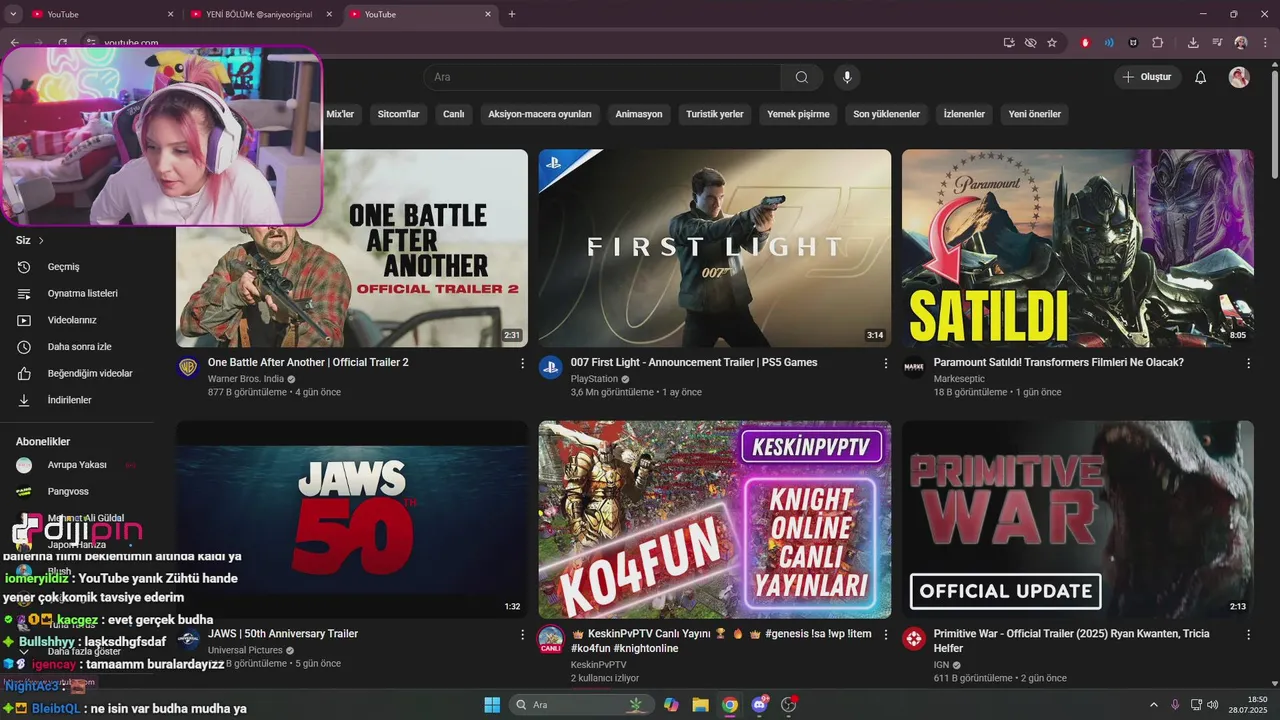Open Discord from the taskbar
1280x720 pixels.
759,705
